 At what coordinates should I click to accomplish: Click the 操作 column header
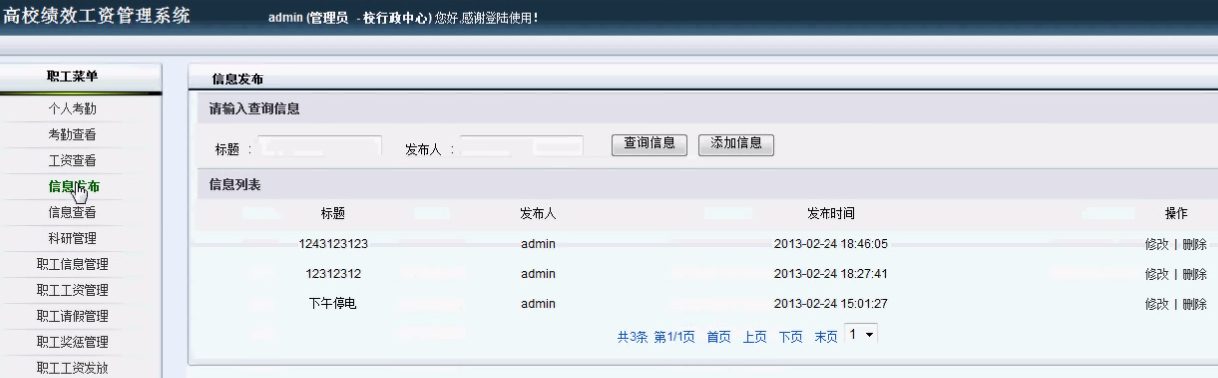point(1176,213)
